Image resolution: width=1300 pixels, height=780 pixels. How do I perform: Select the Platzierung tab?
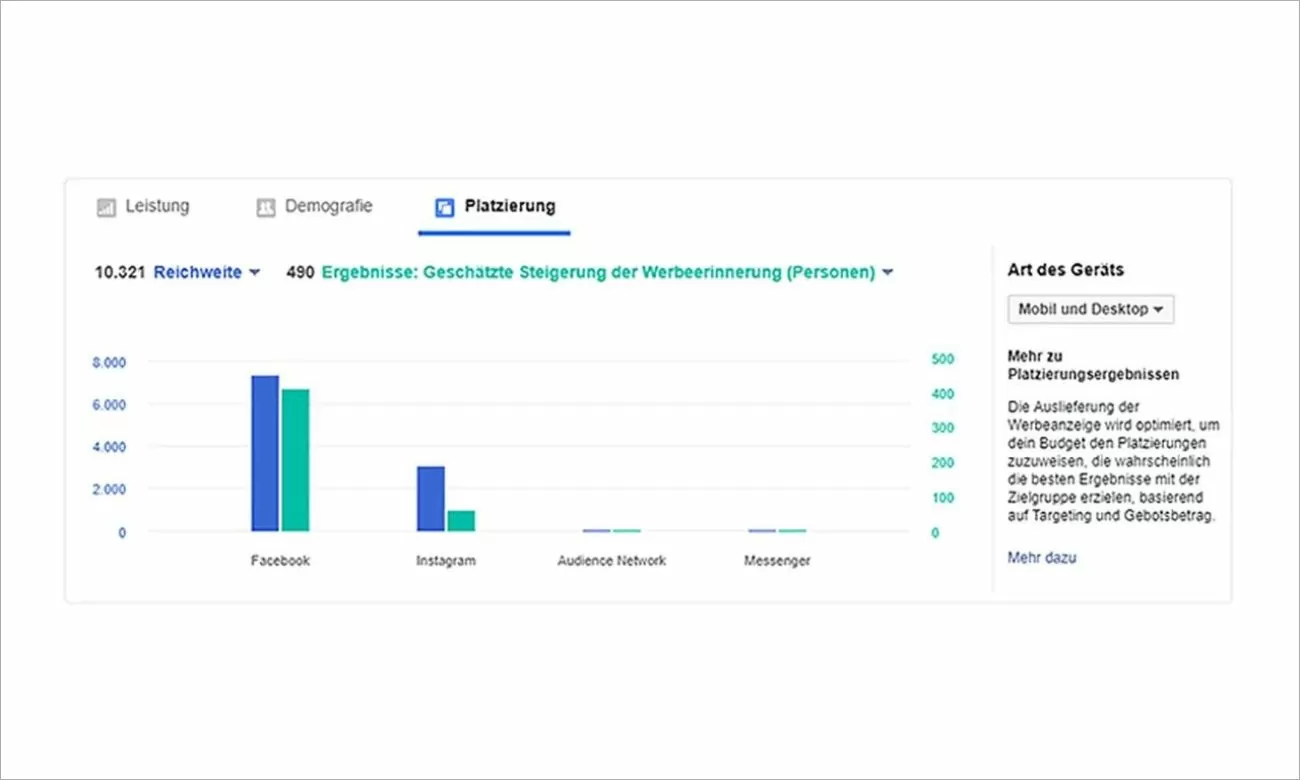point(510,206)
